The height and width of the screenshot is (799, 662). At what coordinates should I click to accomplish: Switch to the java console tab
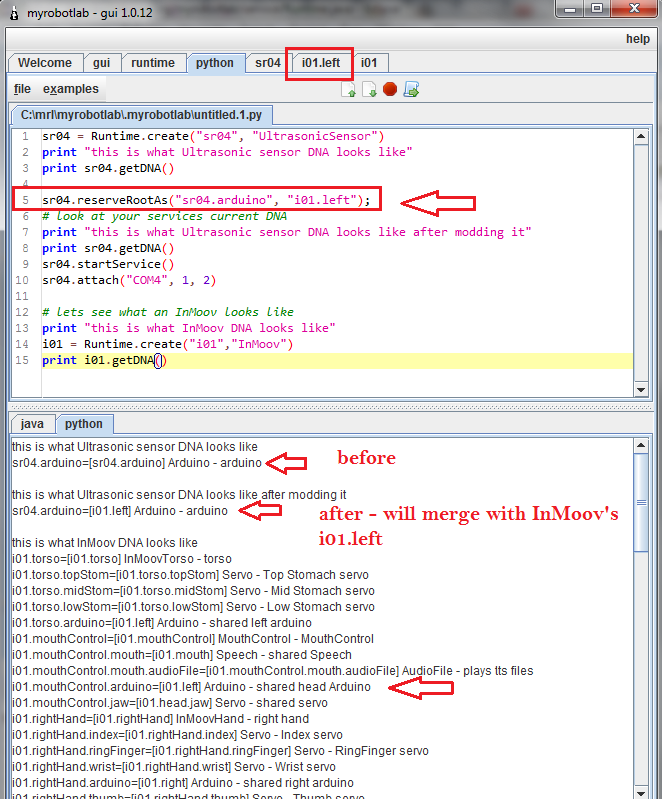pyautogui.click(x=32, y=424)
